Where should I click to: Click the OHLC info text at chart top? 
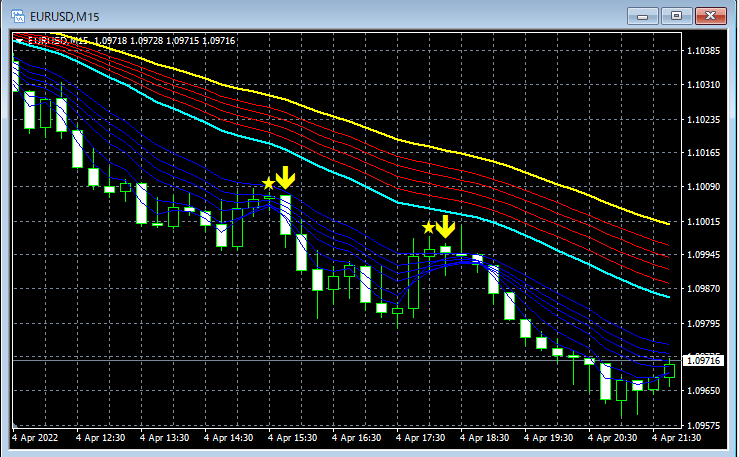(131, 41)
